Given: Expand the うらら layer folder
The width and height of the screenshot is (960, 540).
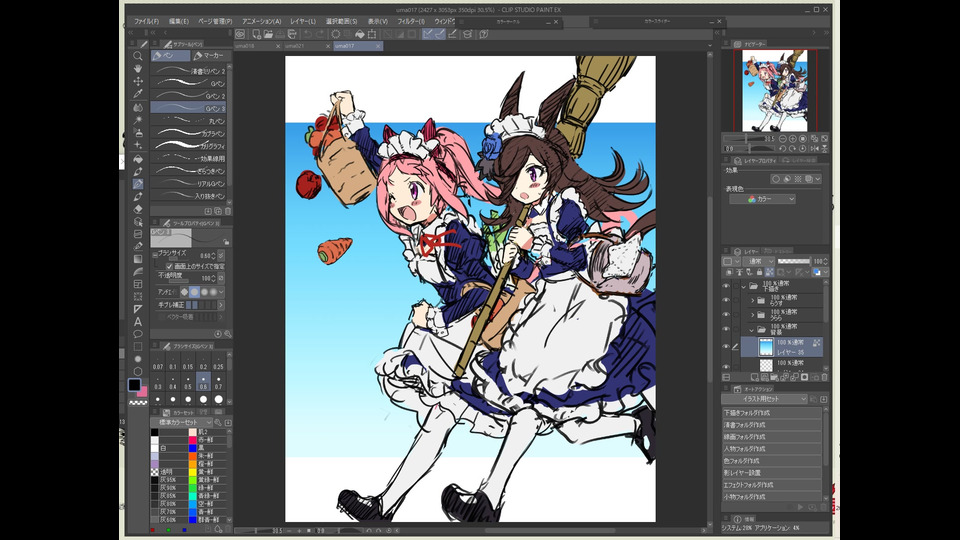Looking at the screenshot, I should coord(752,315).
